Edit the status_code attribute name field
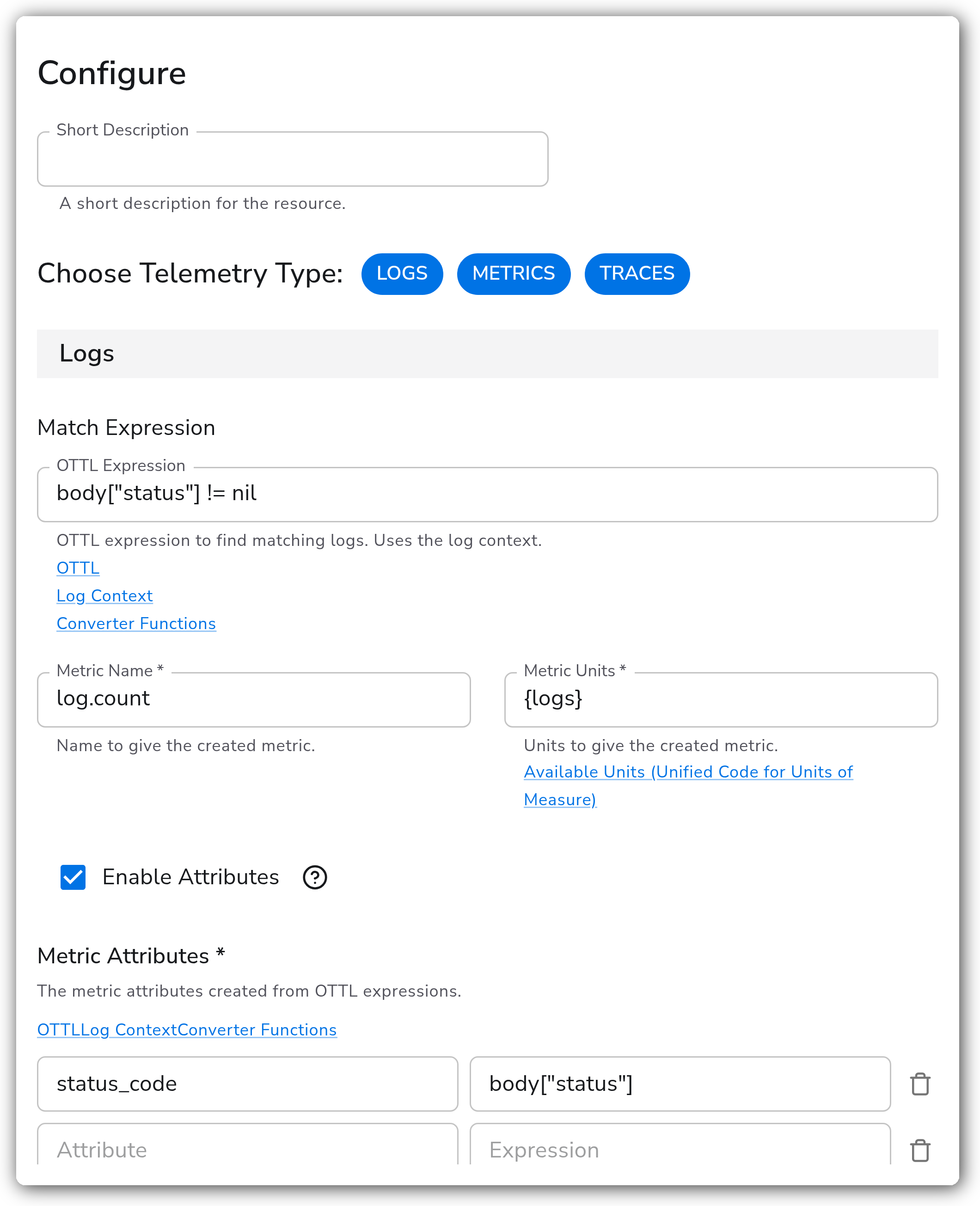980x1206 pixels. click(247, 1084)
